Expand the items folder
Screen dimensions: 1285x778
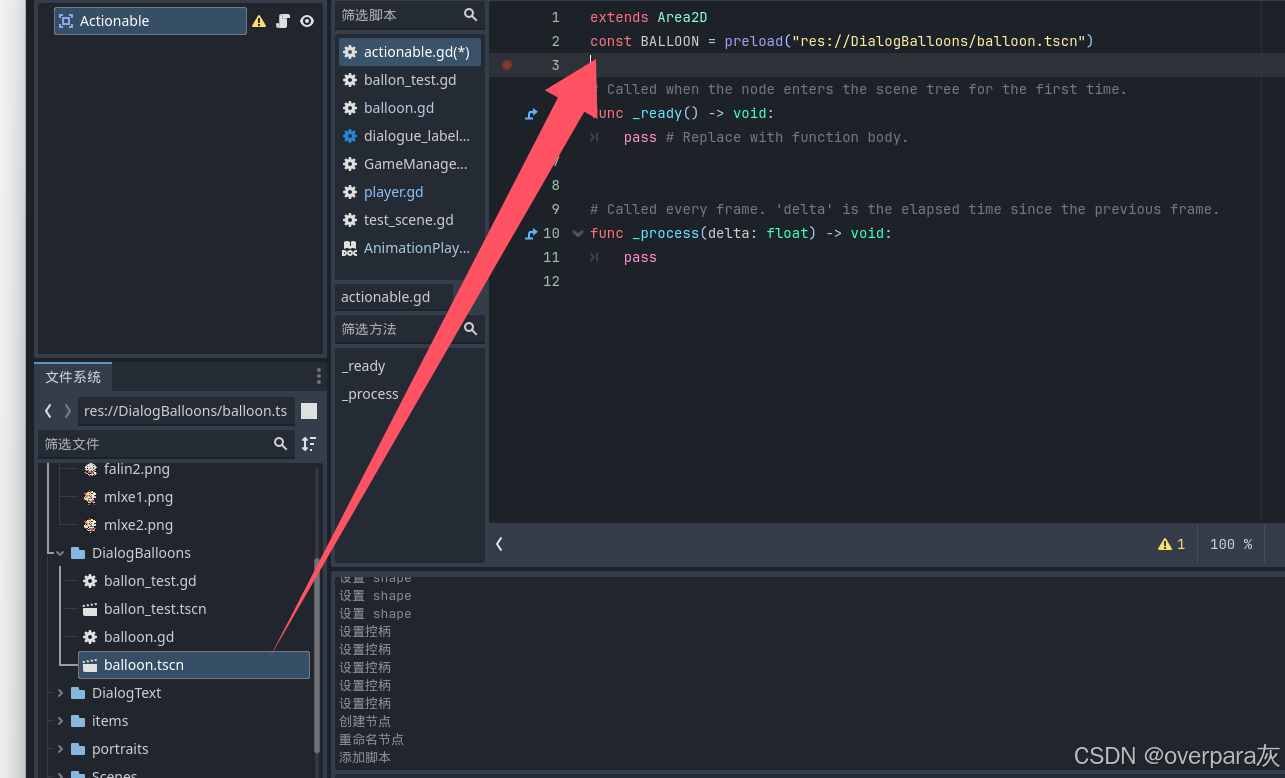[x=60, y=721]
